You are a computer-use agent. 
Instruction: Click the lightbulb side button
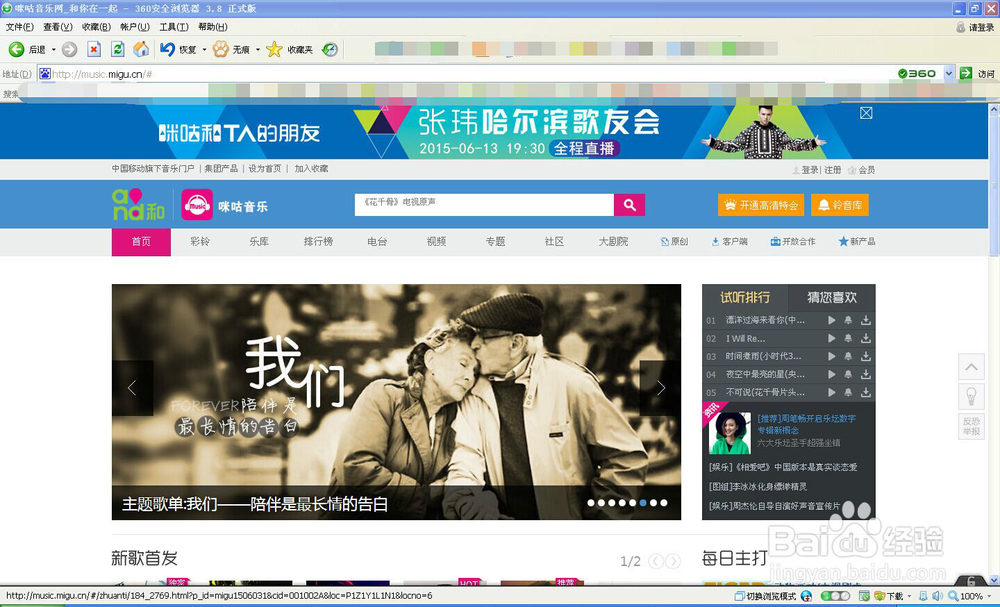point(971,397)
